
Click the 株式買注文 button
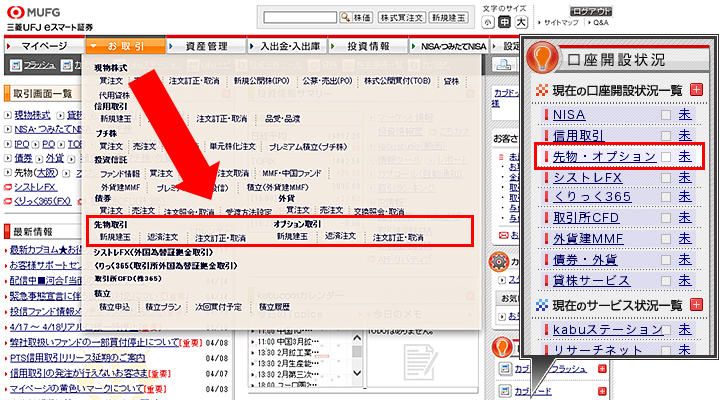pyautogui.click(x=402, y=17)
